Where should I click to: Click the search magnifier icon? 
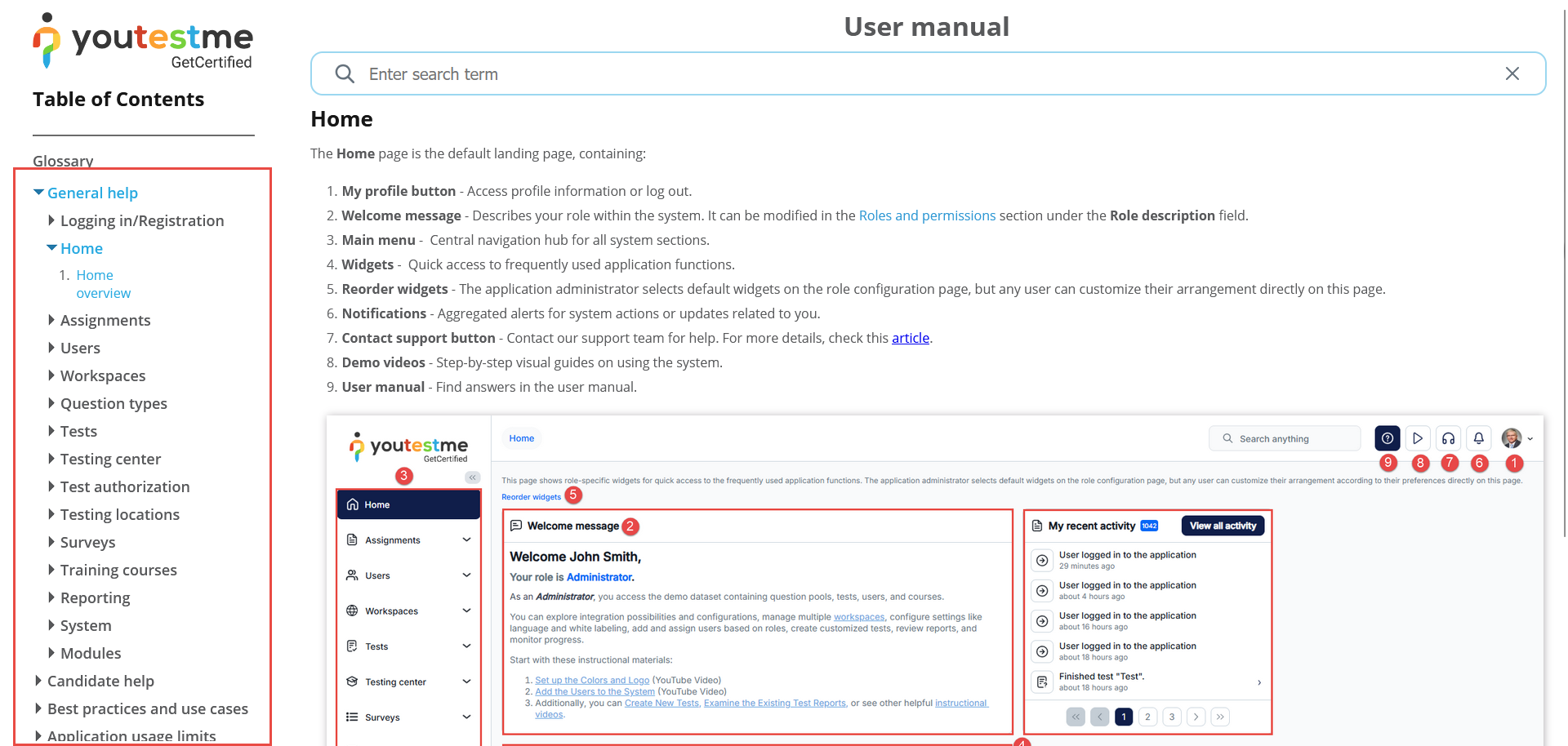345,74
